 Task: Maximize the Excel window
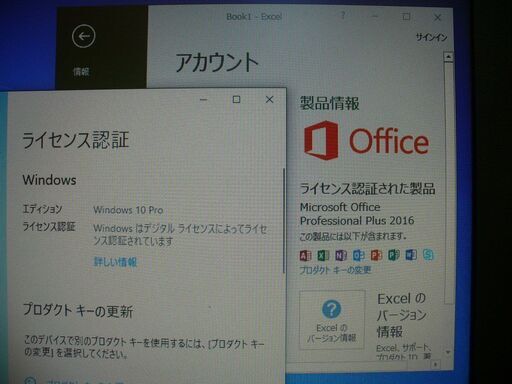(406, 17)
